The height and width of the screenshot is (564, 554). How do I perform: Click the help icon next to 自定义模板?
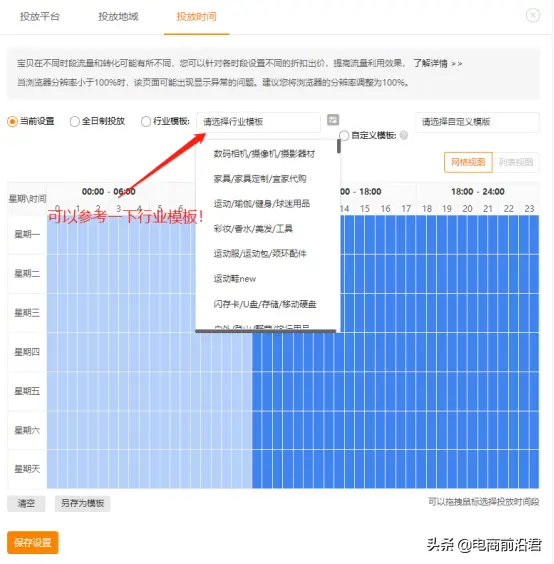tap(404, 135)
